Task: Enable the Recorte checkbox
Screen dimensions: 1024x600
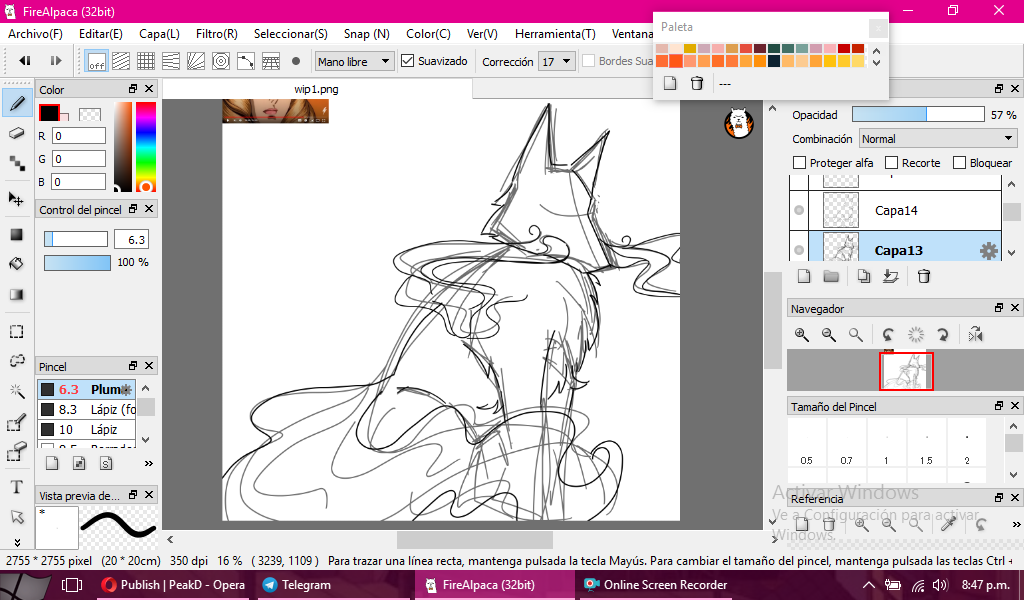Action: (891, 163)
